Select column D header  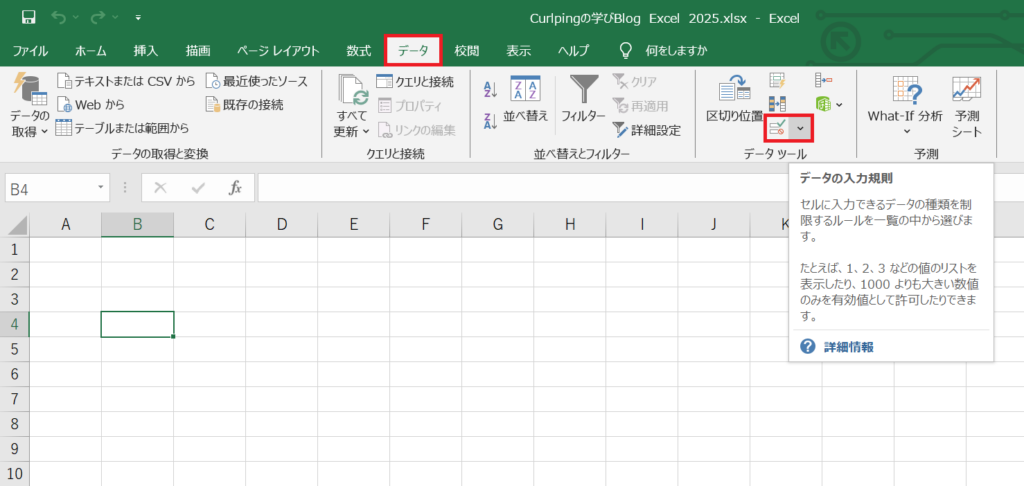(282, 224)
